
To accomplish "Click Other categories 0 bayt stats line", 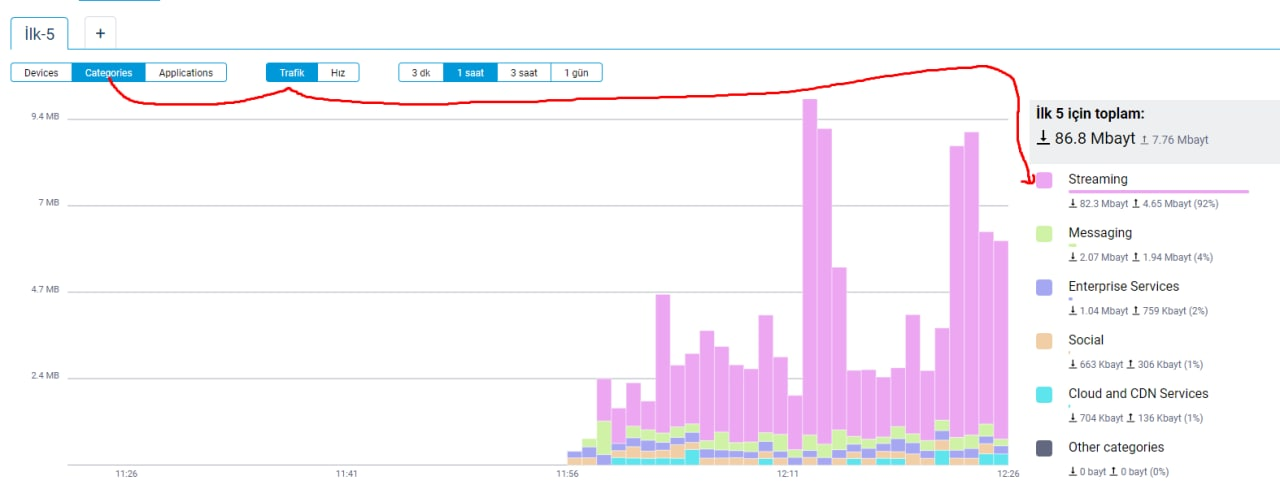I will [1118, 472].
